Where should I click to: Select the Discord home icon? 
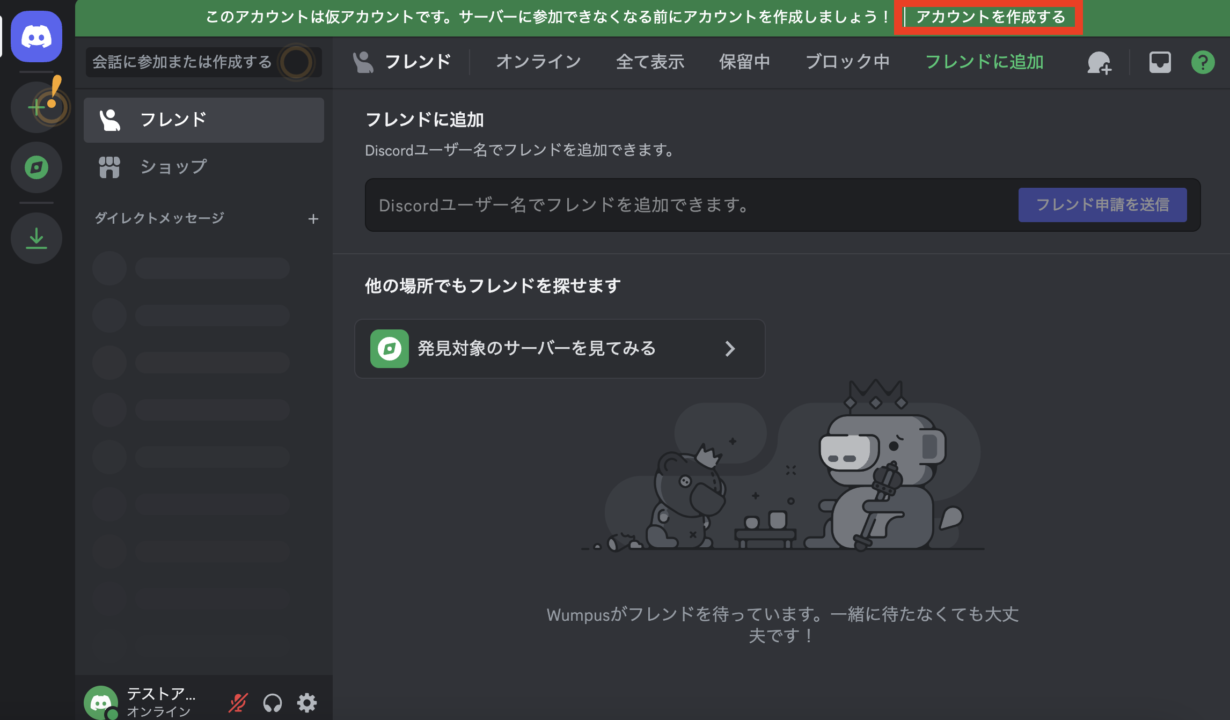point(36,36)
